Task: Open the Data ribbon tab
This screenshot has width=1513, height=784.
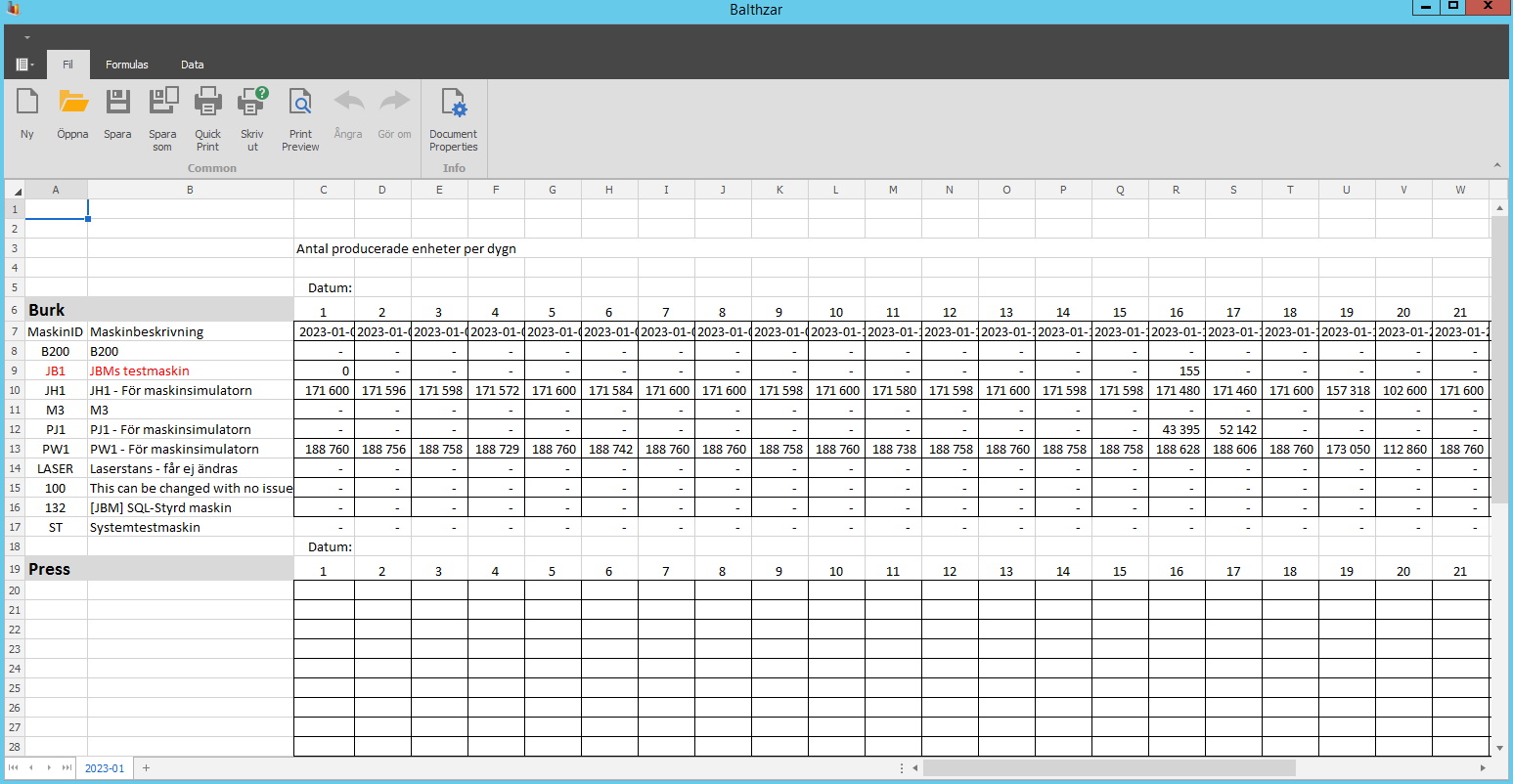Action: (192, 65)
